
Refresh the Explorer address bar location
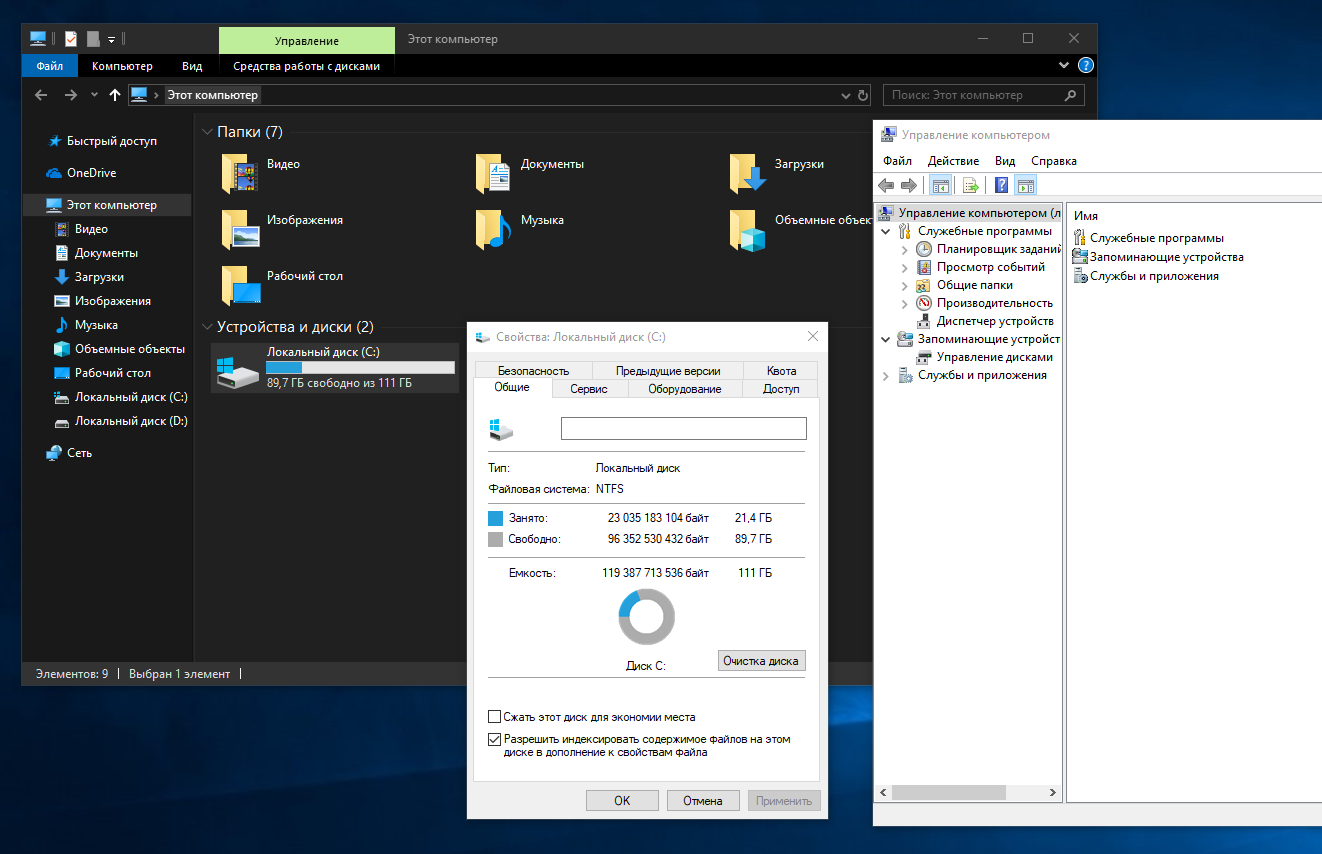[864, 95]
